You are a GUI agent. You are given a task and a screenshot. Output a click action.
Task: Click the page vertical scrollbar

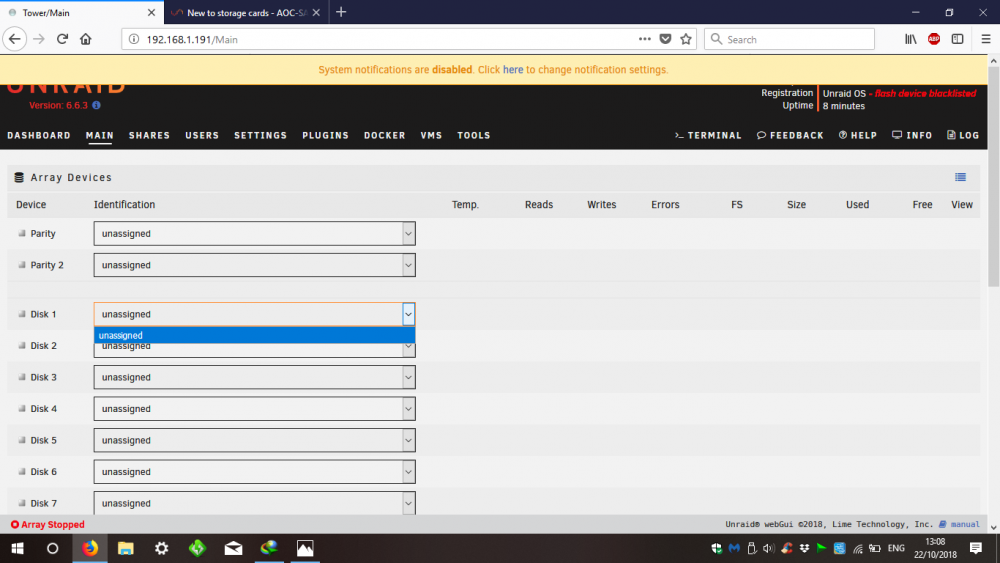click(x=994, y=175)
